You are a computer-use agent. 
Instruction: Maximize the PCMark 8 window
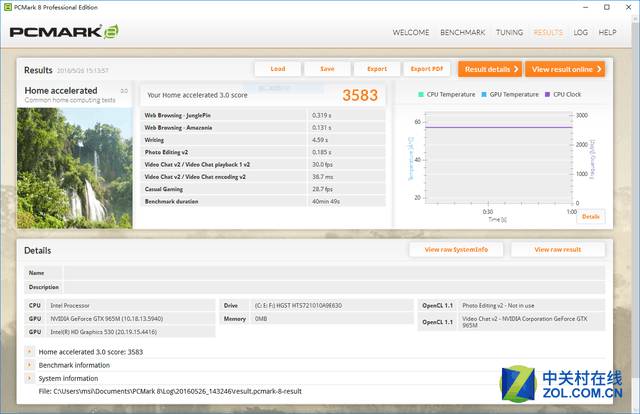coord(607,7)
